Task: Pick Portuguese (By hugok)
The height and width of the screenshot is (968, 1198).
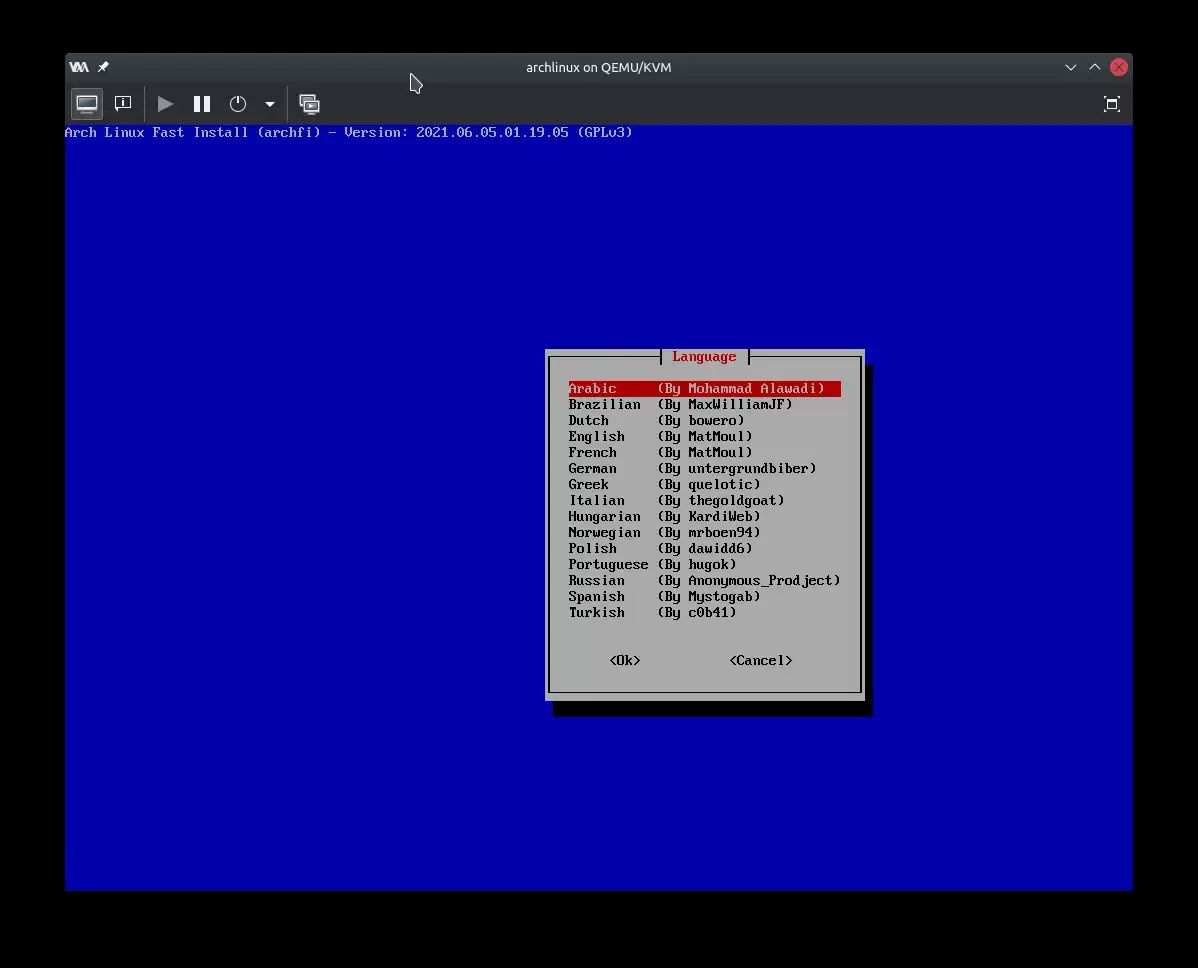Action: click(704, 565)
